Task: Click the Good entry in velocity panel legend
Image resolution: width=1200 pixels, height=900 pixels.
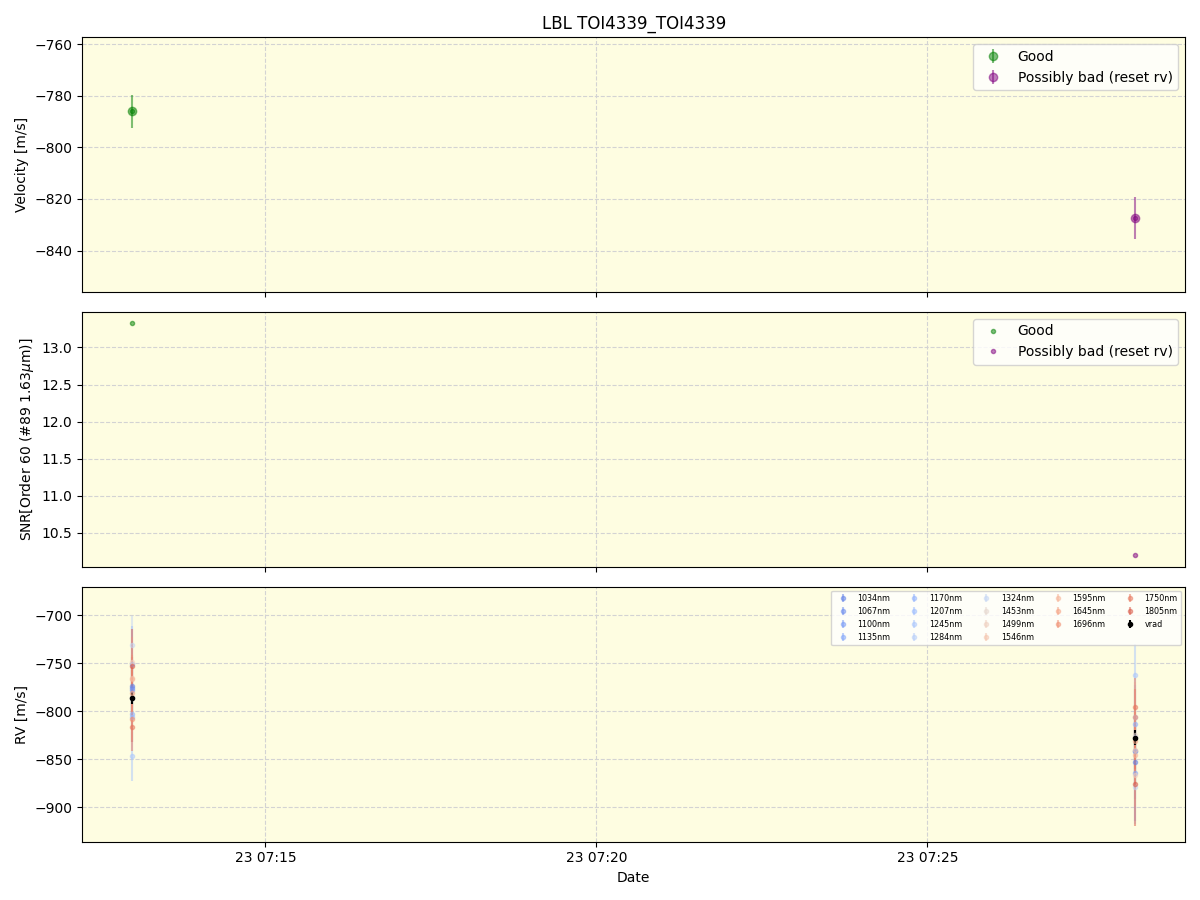Action: point(1035,56)
